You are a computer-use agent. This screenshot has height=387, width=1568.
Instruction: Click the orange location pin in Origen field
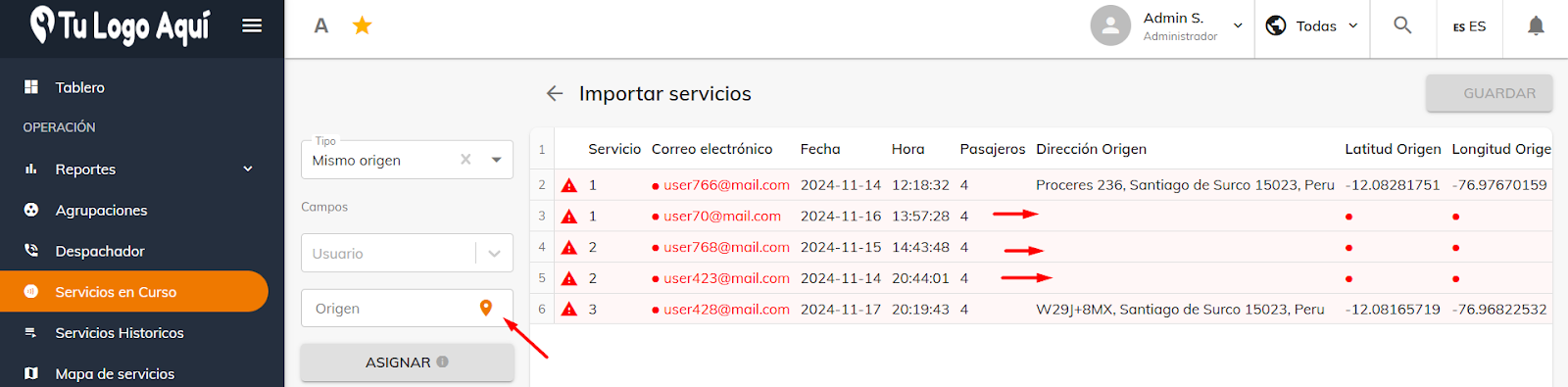tap(485, 308)
